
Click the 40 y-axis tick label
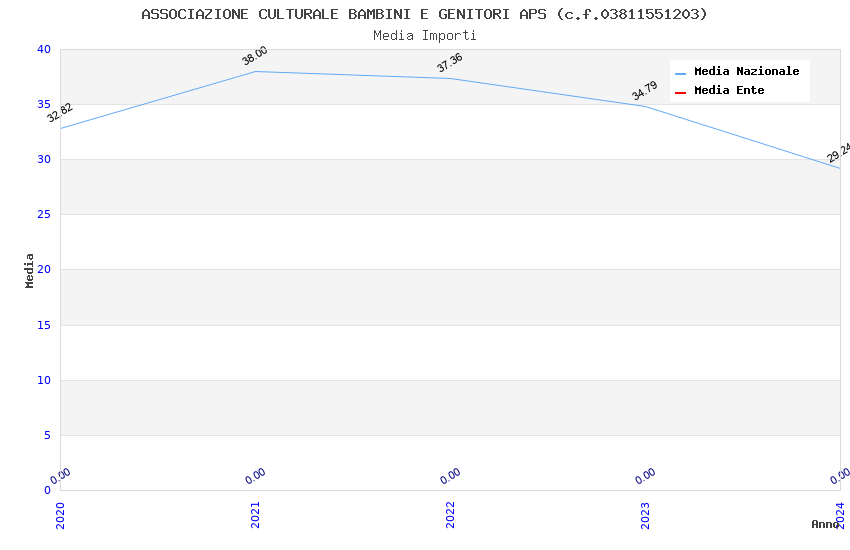click(x=44, y=49)
